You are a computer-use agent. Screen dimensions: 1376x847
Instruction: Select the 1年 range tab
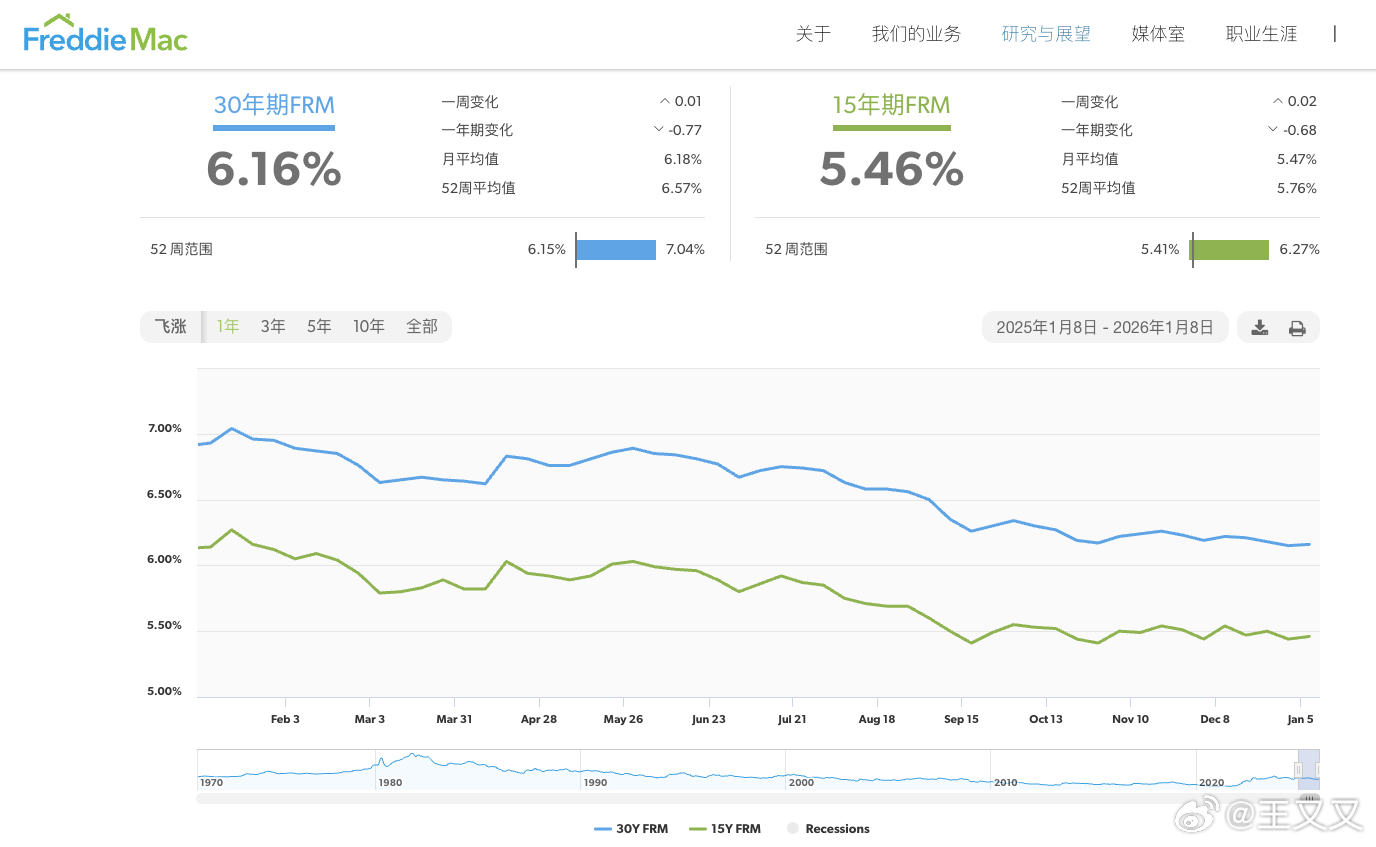click(227, 326)
